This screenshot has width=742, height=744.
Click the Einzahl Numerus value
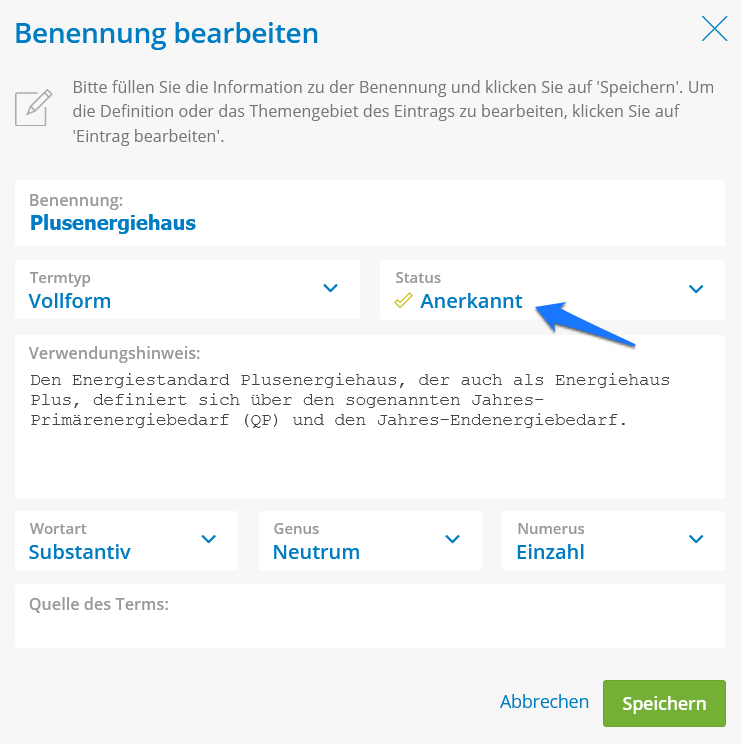(x=550, y=552)
